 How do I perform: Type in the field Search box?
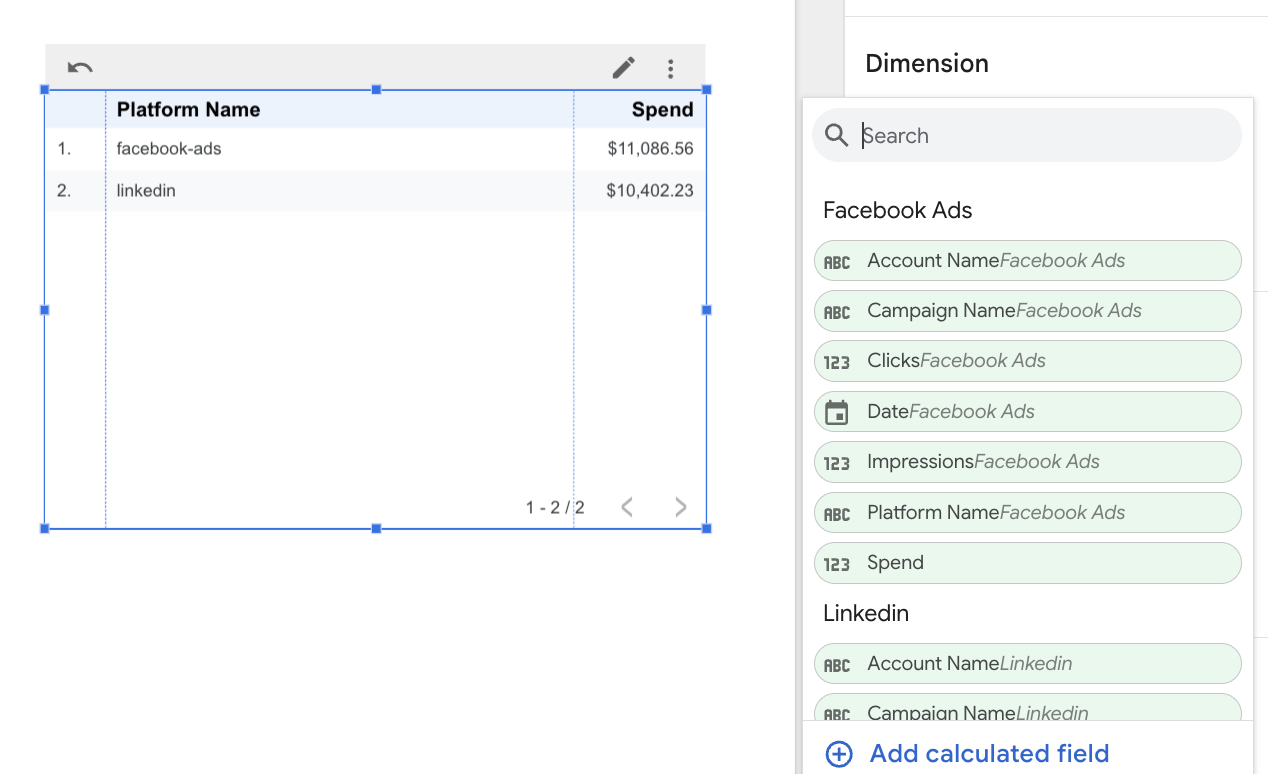[1040, 136]
